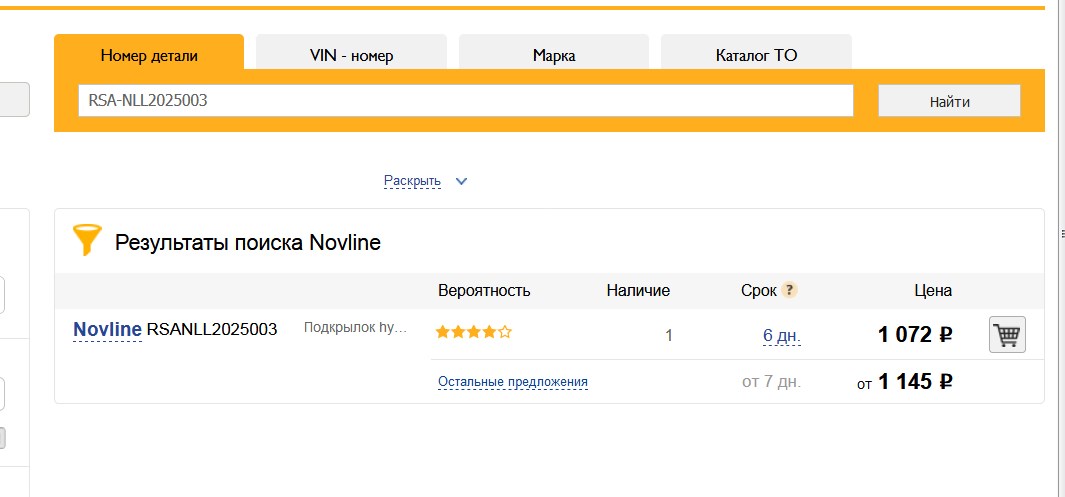The width and height of the screenshot is (1065, 497).
Task: Click the 6 дн. delivery term link
Action: pos(781,336)
